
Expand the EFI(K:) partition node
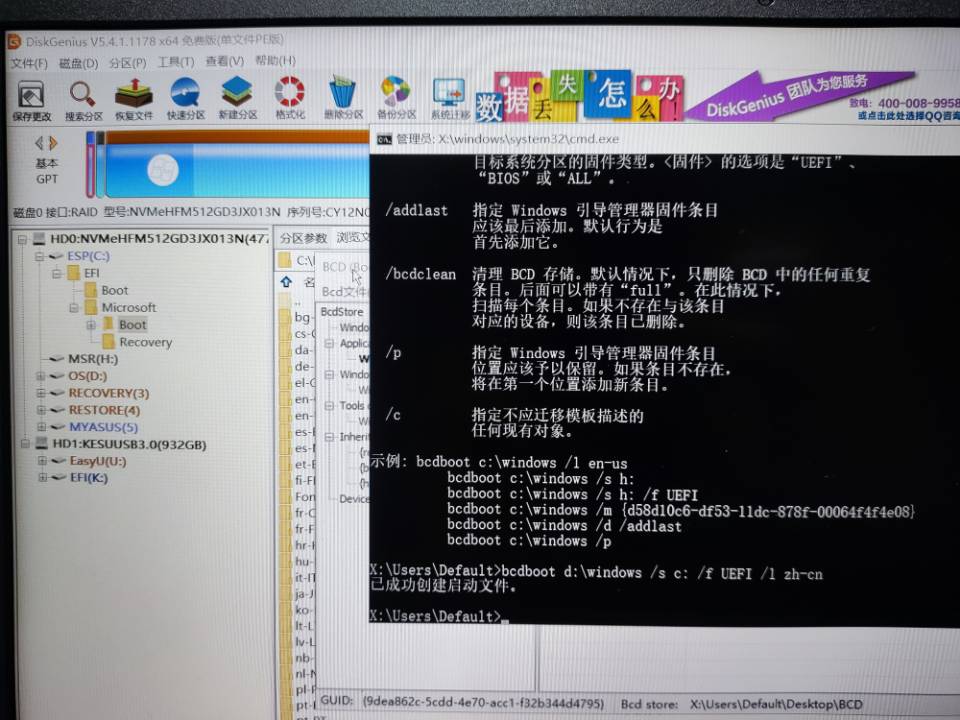pos(42,477)
